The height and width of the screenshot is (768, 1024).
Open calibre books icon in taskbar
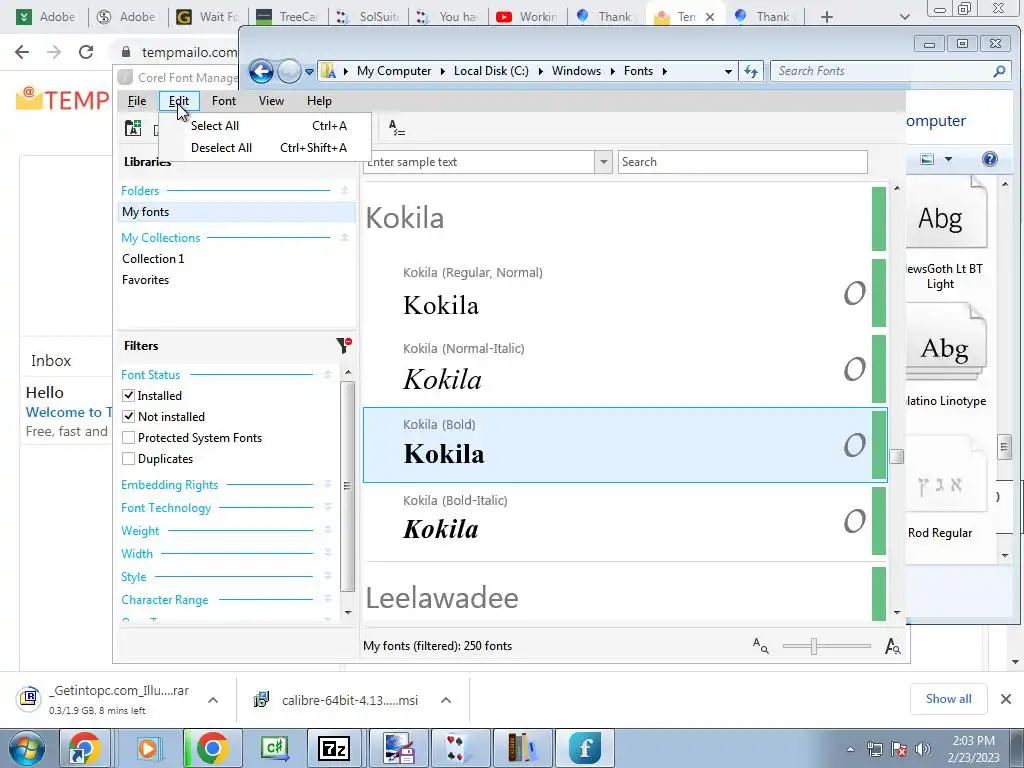pos(522,748)
